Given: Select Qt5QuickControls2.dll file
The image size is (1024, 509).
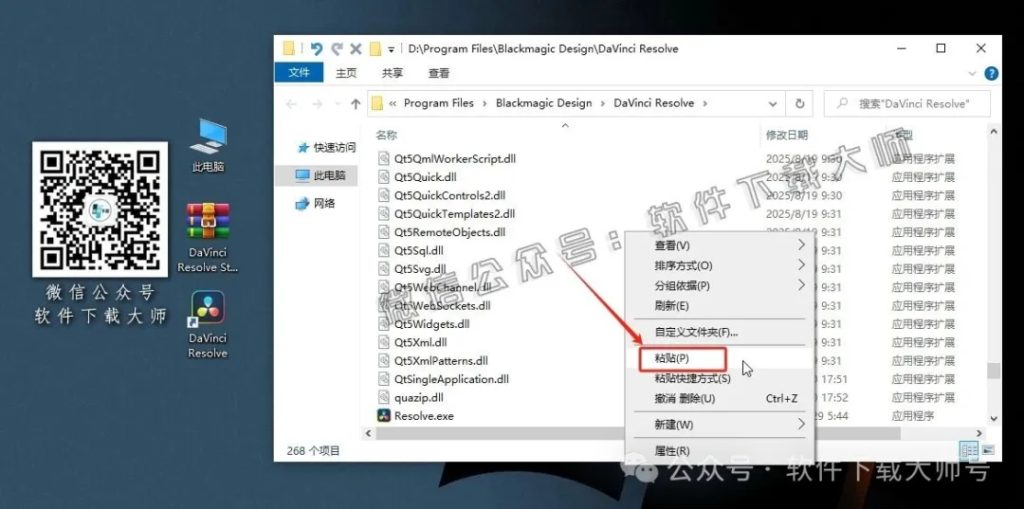Looking at the screenshot, I should pyautogui.click(x=450, y=195).
